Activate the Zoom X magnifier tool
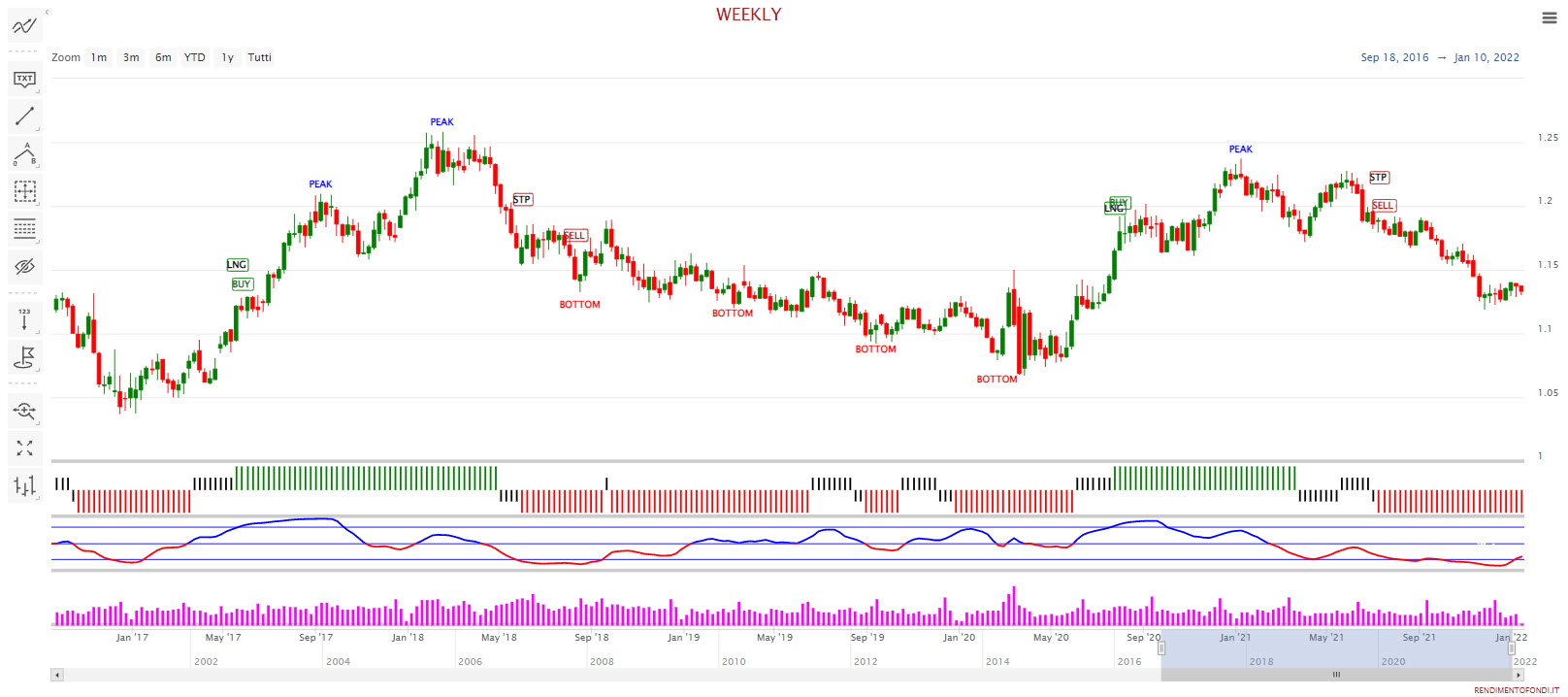Image resolution: width=1568 pixels, height=697 pixels. tap(24, 411)
